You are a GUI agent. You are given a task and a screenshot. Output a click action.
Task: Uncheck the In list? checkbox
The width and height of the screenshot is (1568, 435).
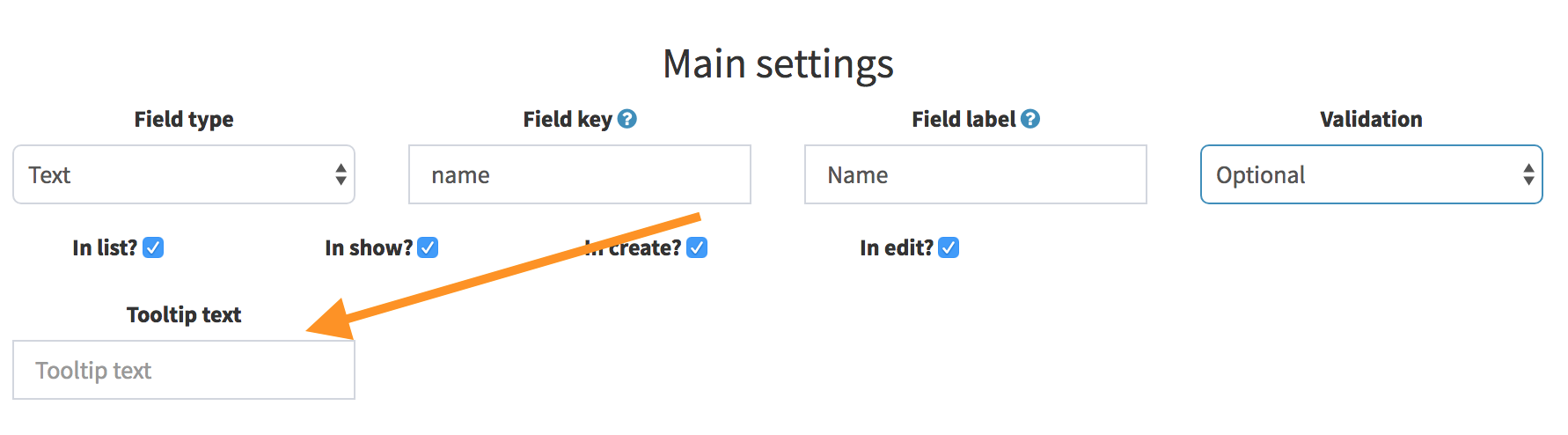click(x=153, y=247)
